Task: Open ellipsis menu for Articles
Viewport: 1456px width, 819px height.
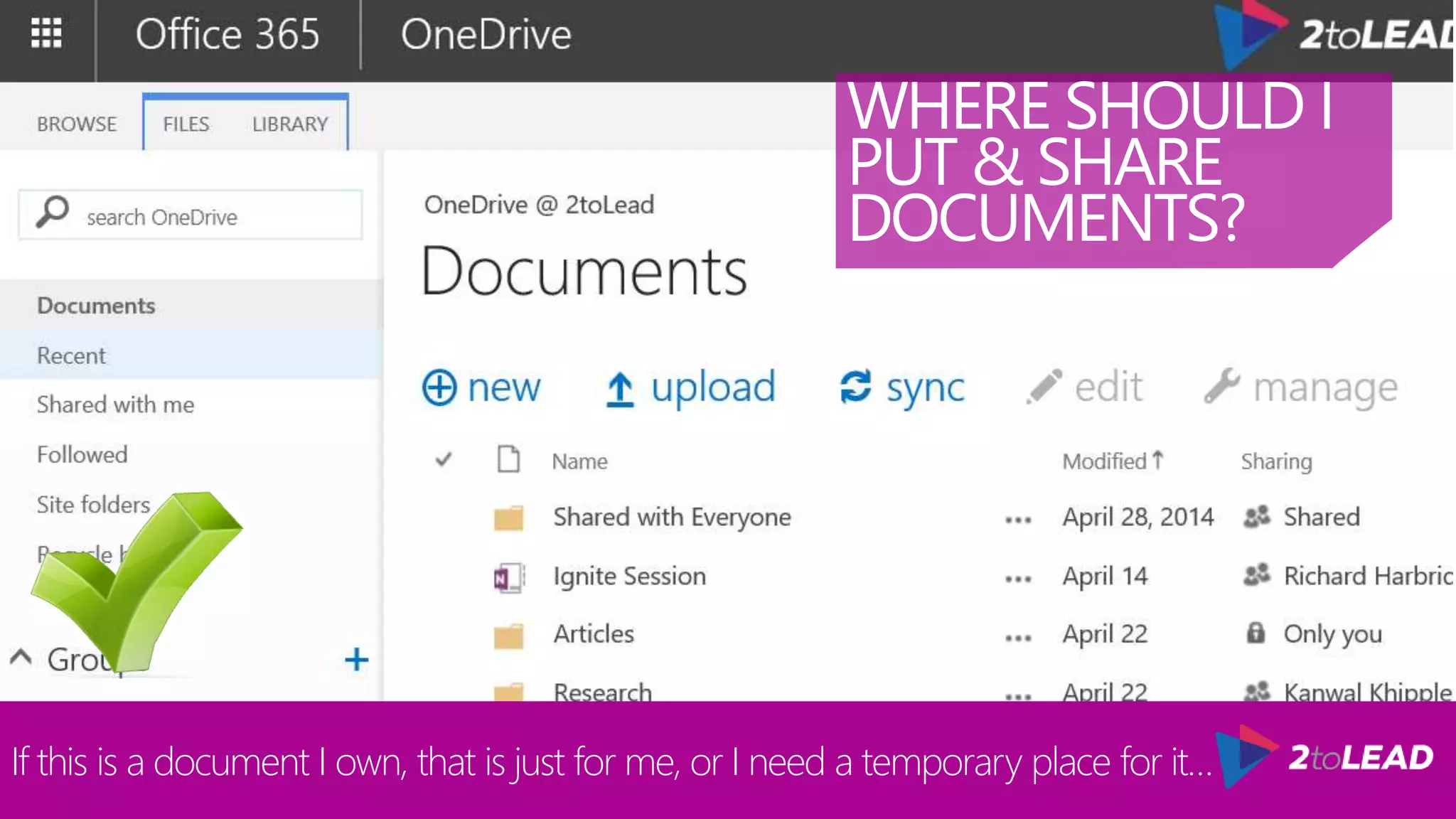Action: point(1018,638)
